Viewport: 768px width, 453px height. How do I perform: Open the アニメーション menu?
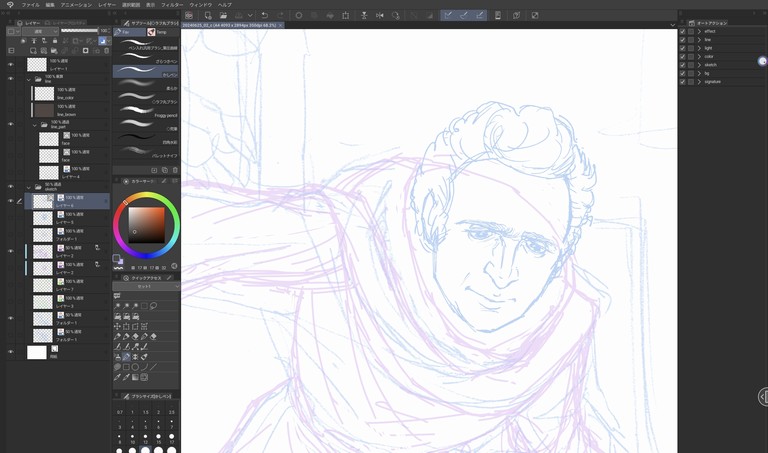coord(75,5)
